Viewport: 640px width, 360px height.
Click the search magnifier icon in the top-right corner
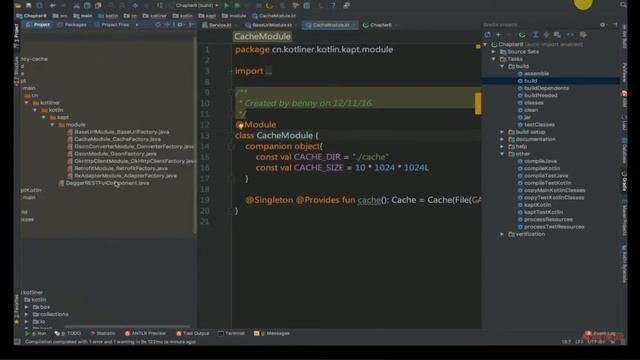(x=623, y=5)
